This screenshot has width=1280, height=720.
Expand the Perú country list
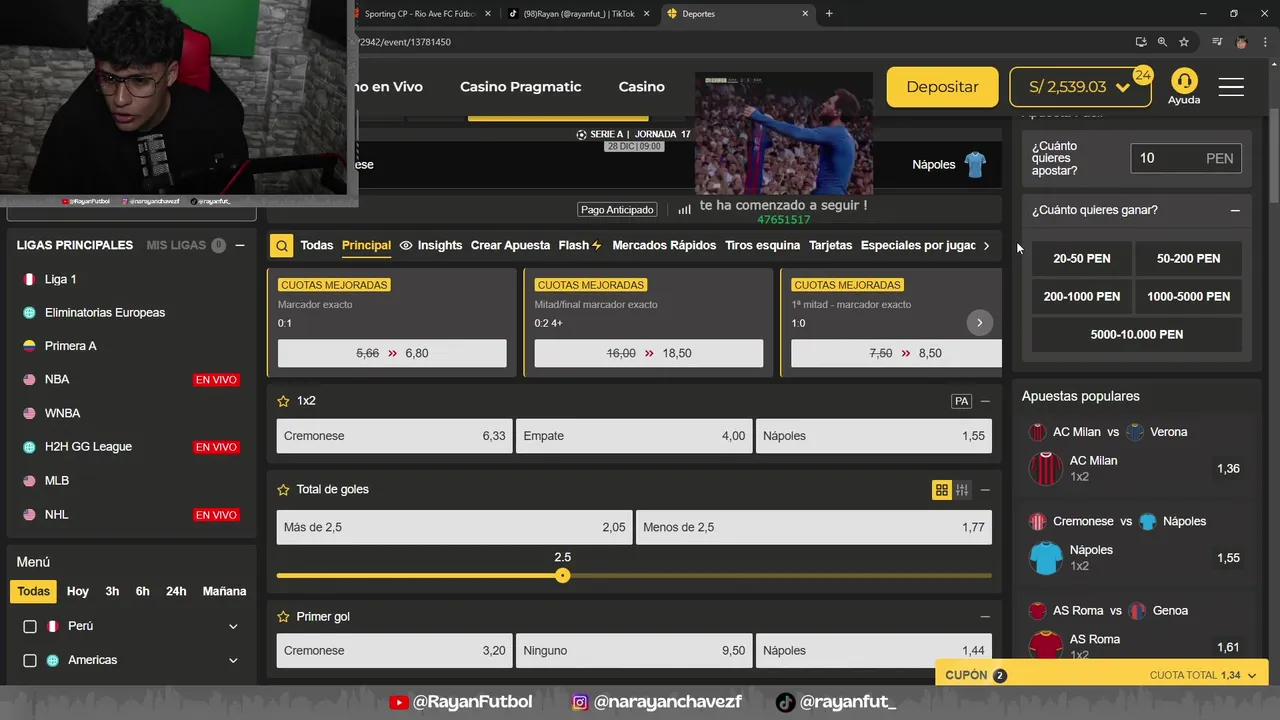click(233, 627)
